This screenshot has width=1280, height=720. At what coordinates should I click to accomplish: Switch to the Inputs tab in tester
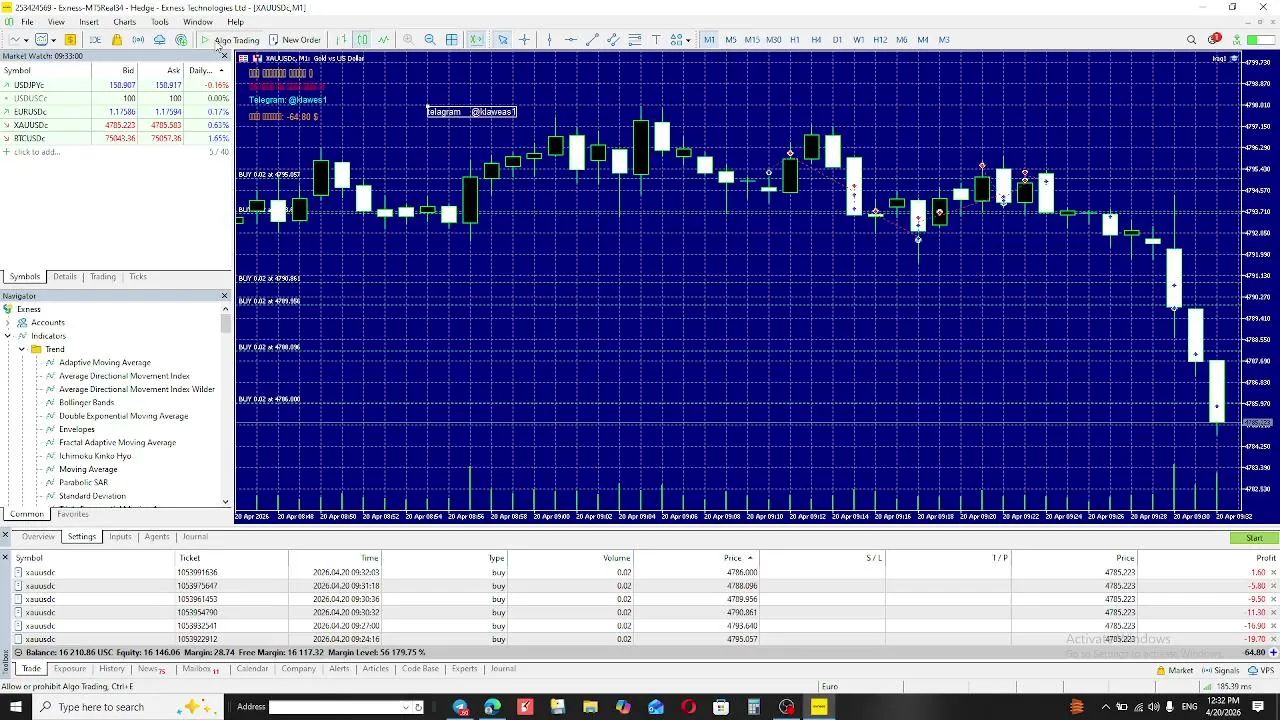[120, 537]
